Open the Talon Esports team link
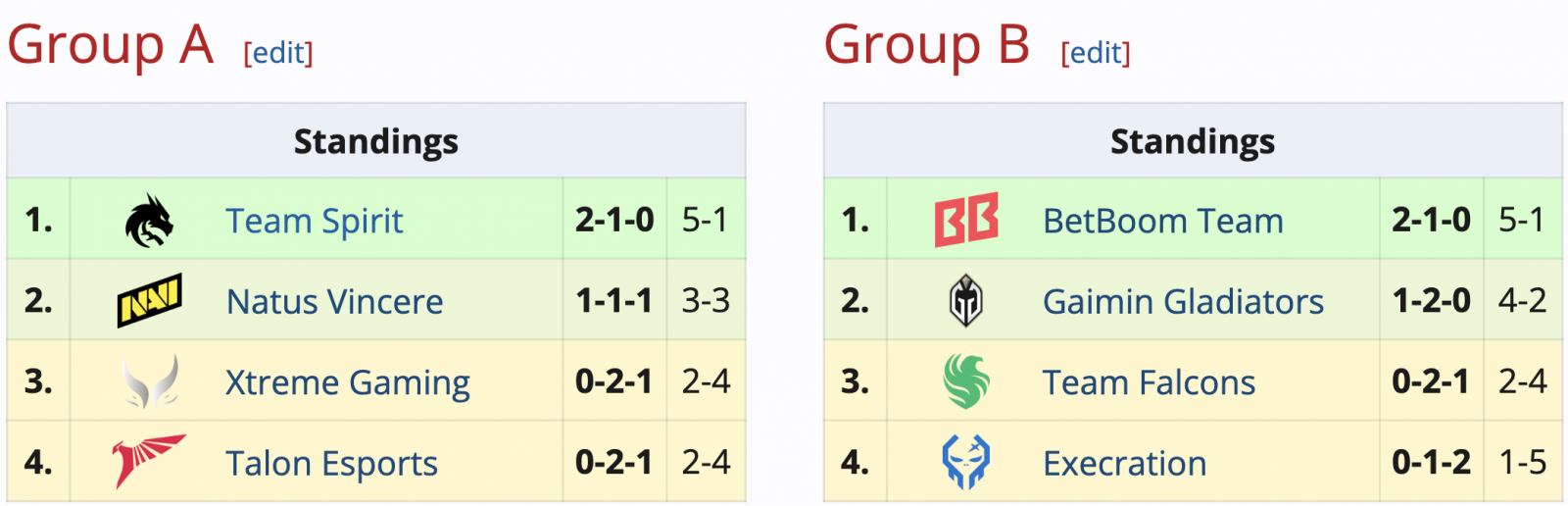Screen dimensions: 1568x506 331,463
